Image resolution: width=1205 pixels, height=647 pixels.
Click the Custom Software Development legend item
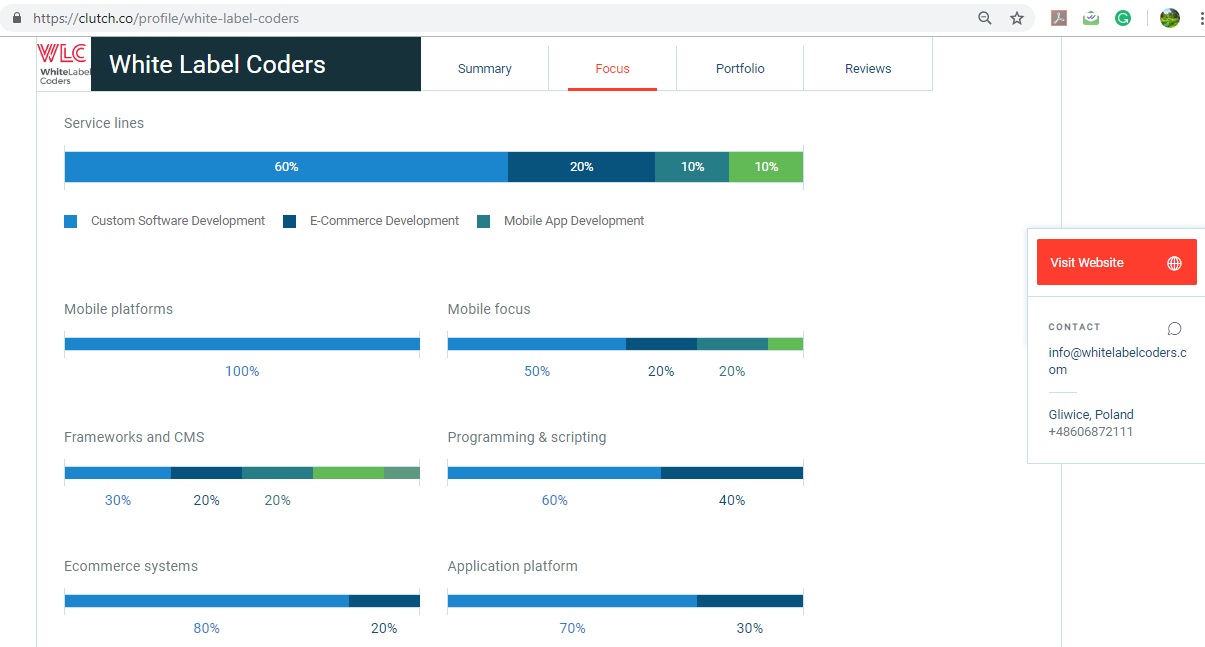[178, 221]
